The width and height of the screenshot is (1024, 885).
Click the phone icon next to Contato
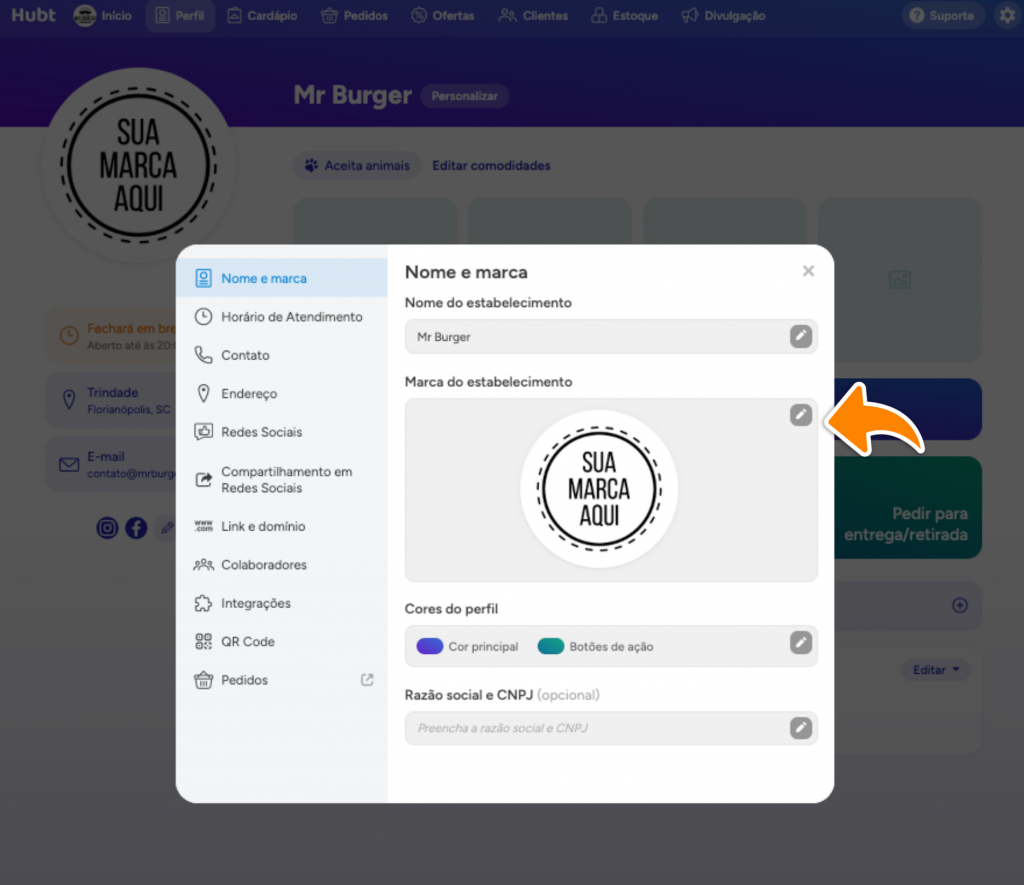coord(204,355)
